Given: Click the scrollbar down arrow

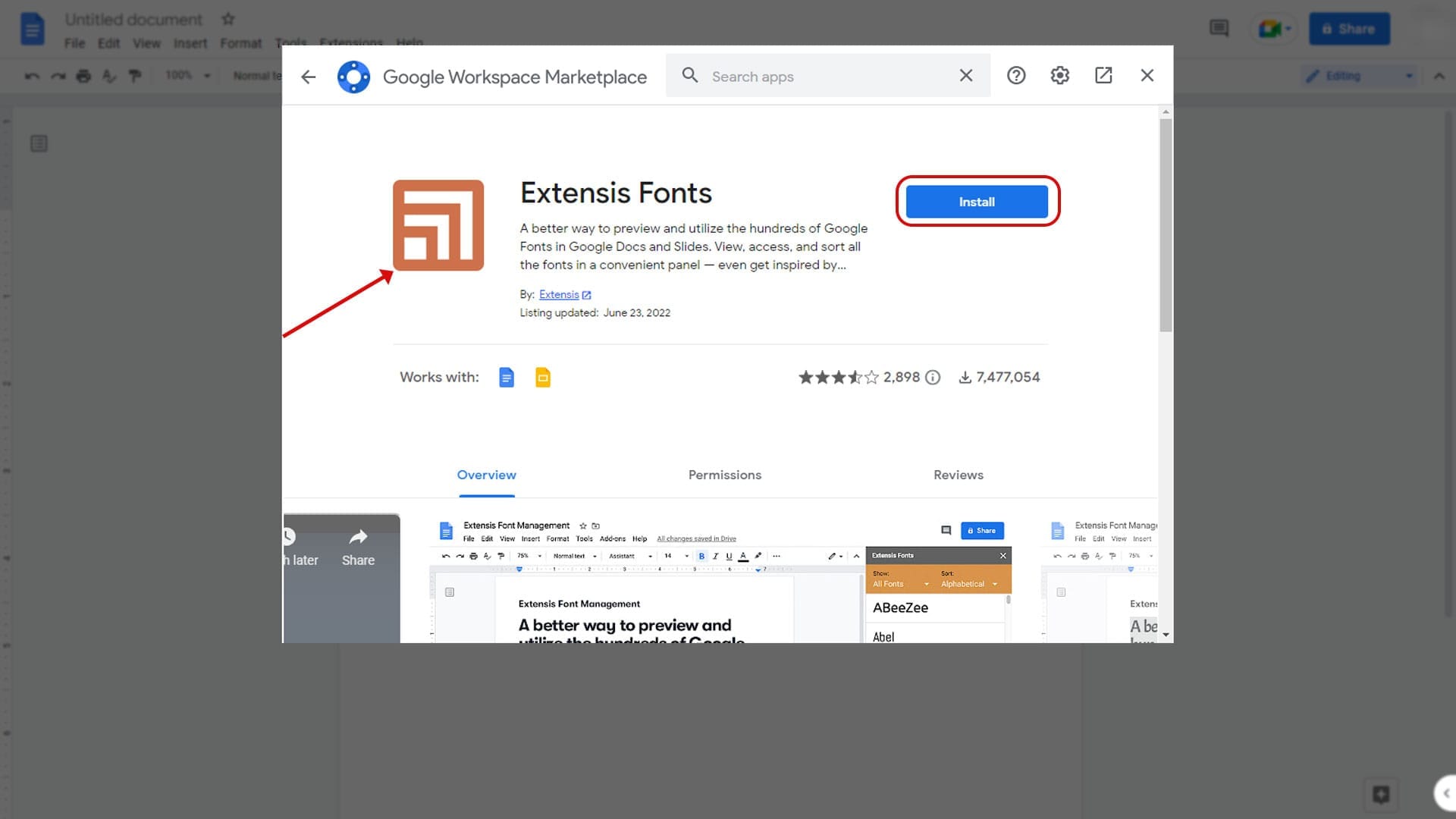Looking at the screenshot, I should pos(1166,635).
